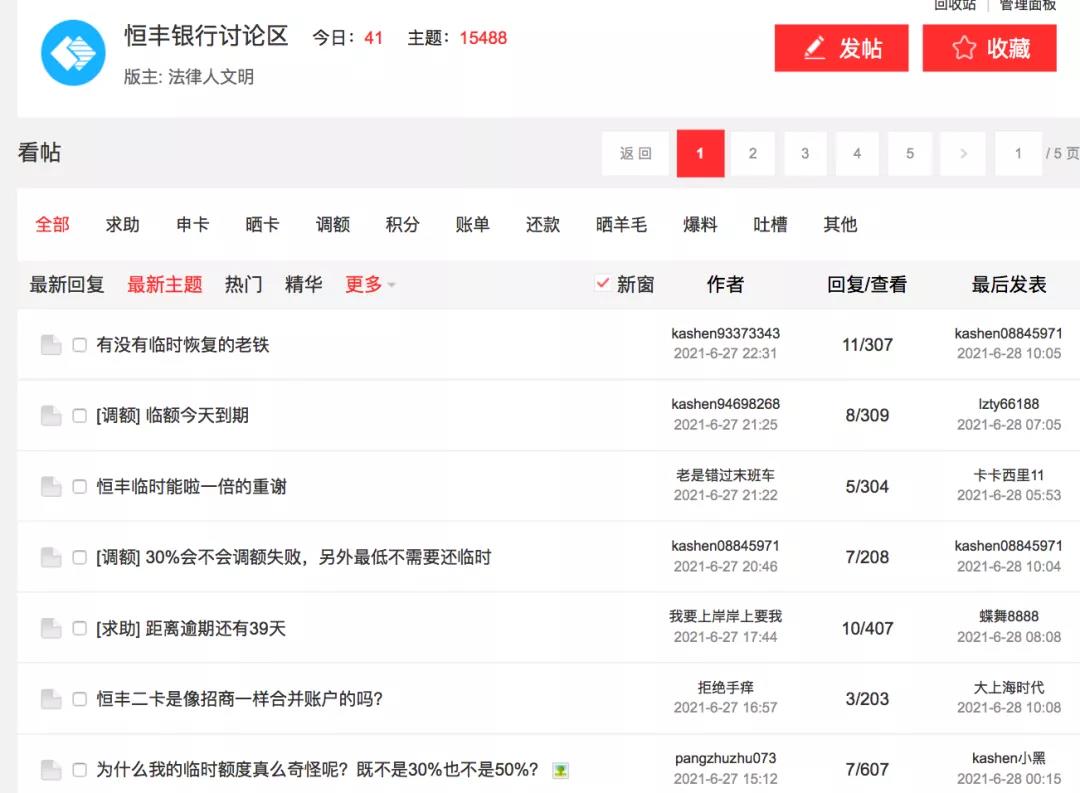Select the 晒羊毛 category tab
This screenshot has width=1080, height=793.
click(621, 225)
